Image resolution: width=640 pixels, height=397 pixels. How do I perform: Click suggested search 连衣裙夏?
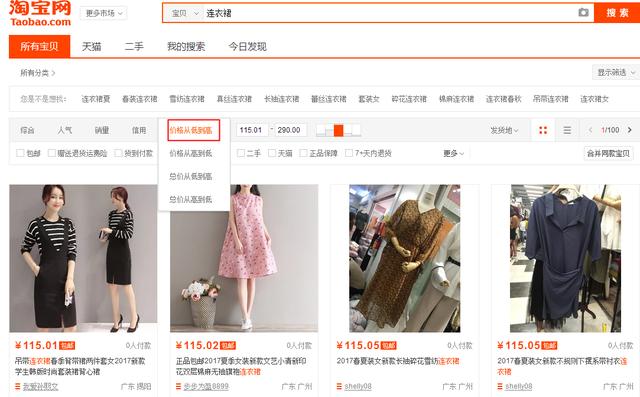tap(96, 99)
